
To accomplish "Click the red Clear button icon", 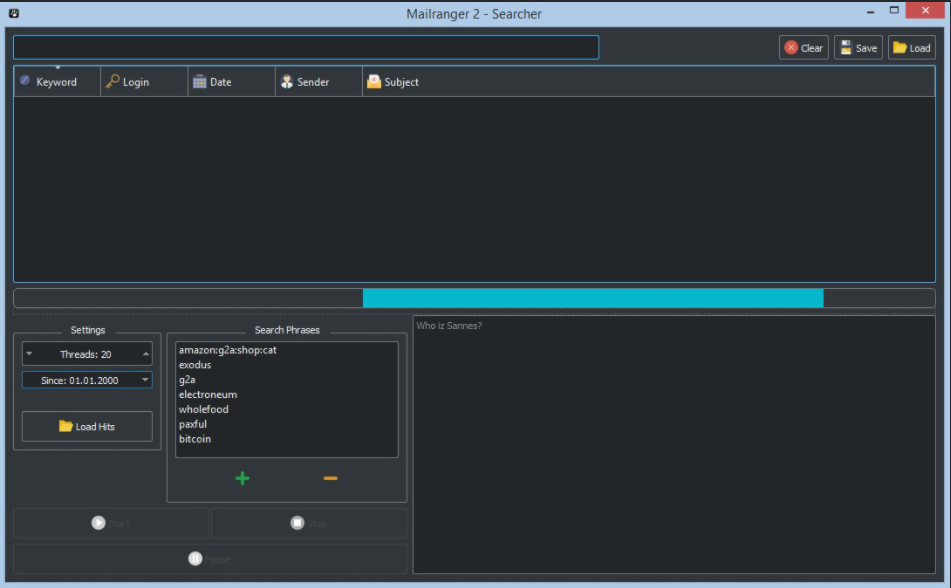I will pos(791,48).
